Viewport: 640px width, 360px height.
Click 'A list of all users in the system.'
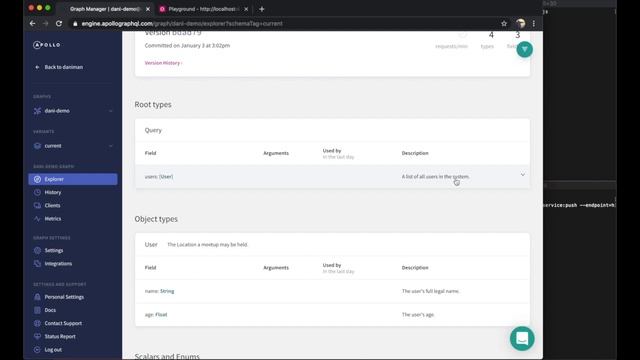pos(436,177)
